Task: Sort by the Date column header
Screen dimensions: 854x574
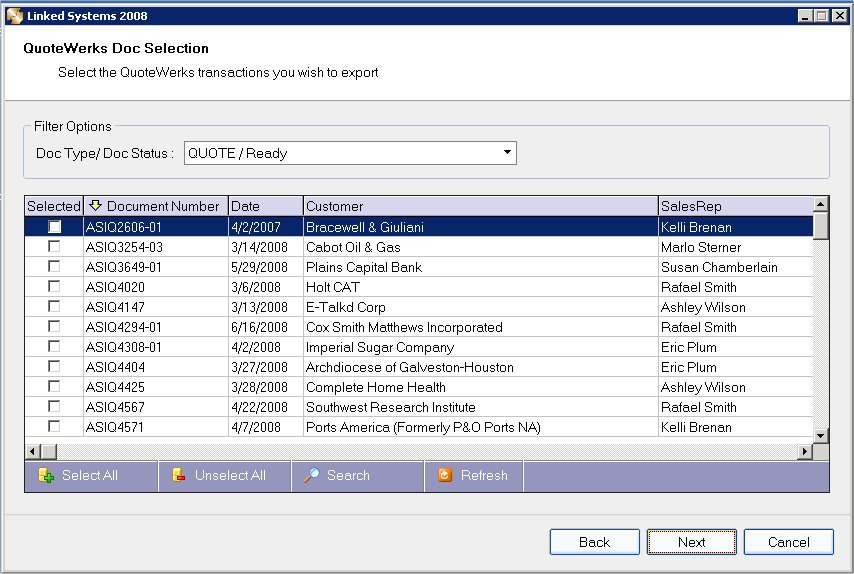Action: 266,206
